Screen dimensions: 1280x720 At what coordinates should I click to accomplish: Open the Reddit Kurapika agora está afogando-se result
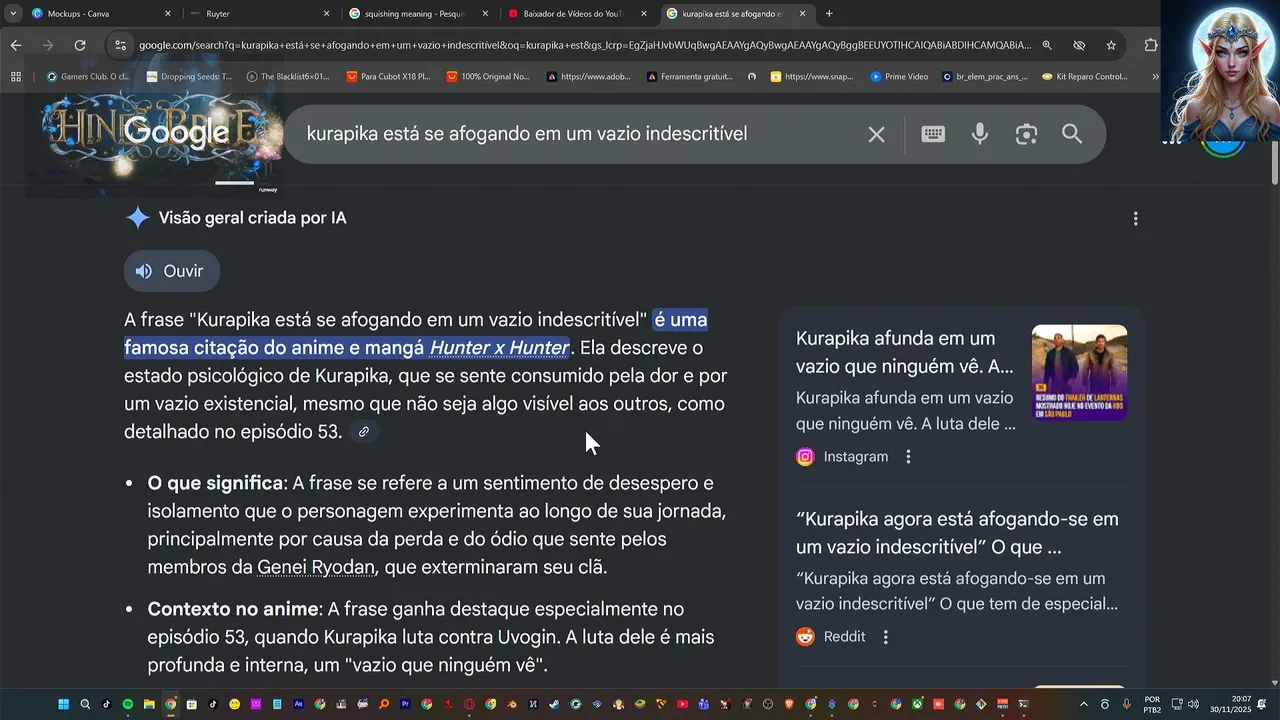[x=957, y=533]
